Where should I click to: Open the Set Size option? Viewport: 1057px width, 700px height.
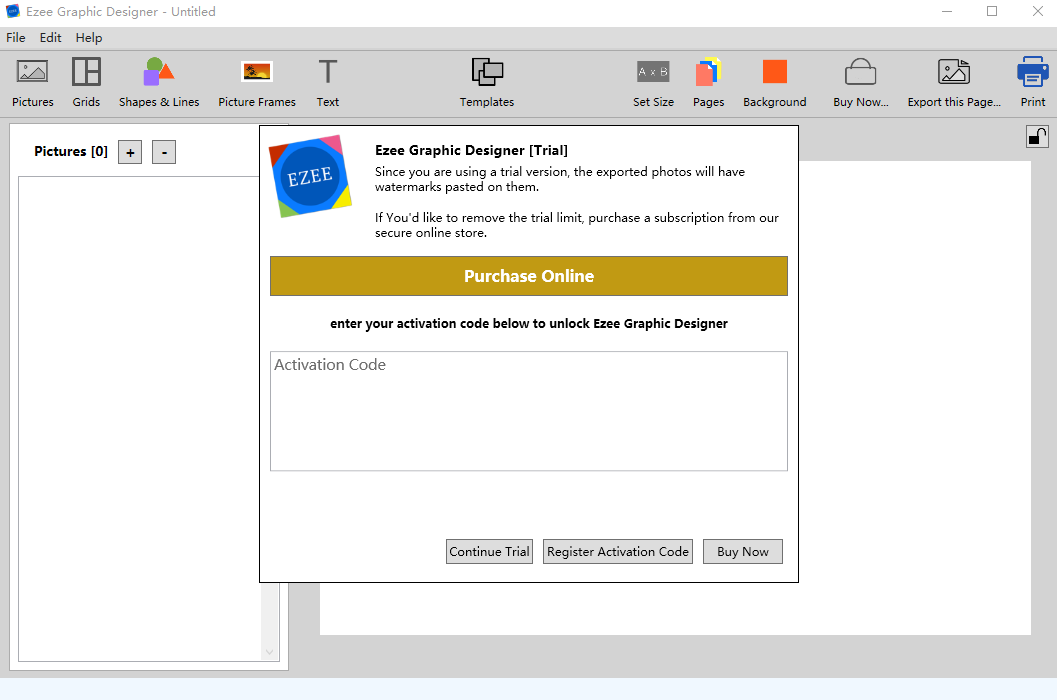pyautogui.click(x=653, y=83)
